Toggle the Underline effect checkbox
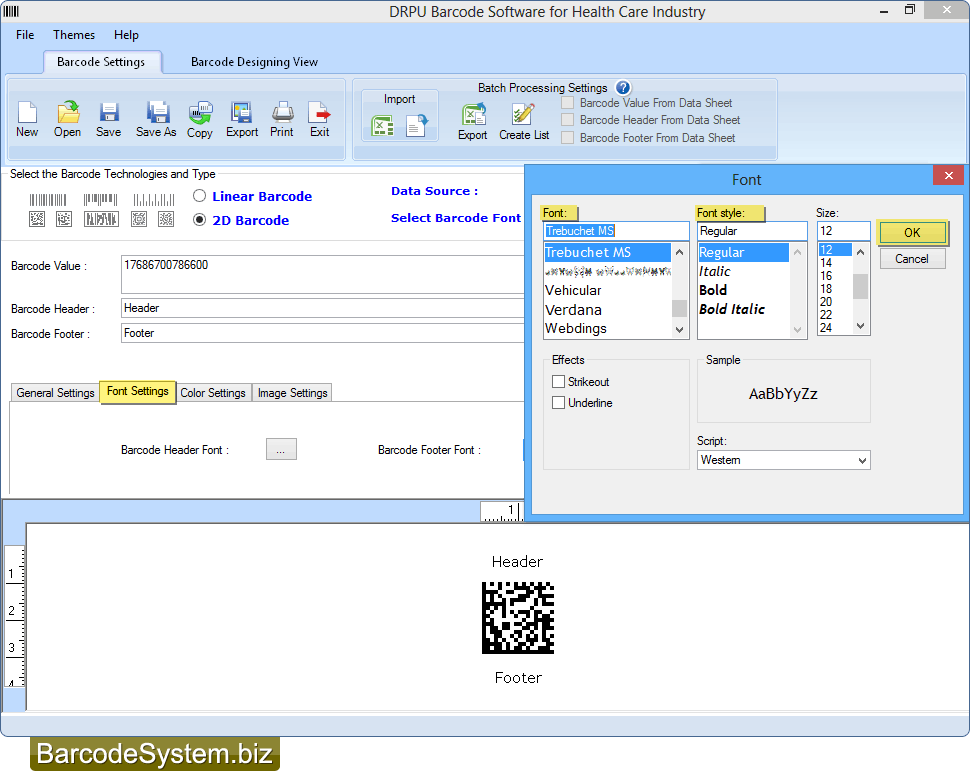 [x=559, y=403]
